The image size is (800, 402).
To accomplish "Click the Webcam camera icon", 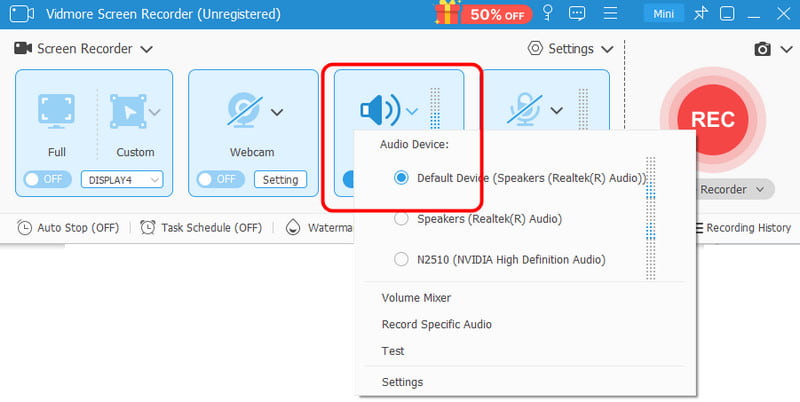I will (x=244, y=111).
